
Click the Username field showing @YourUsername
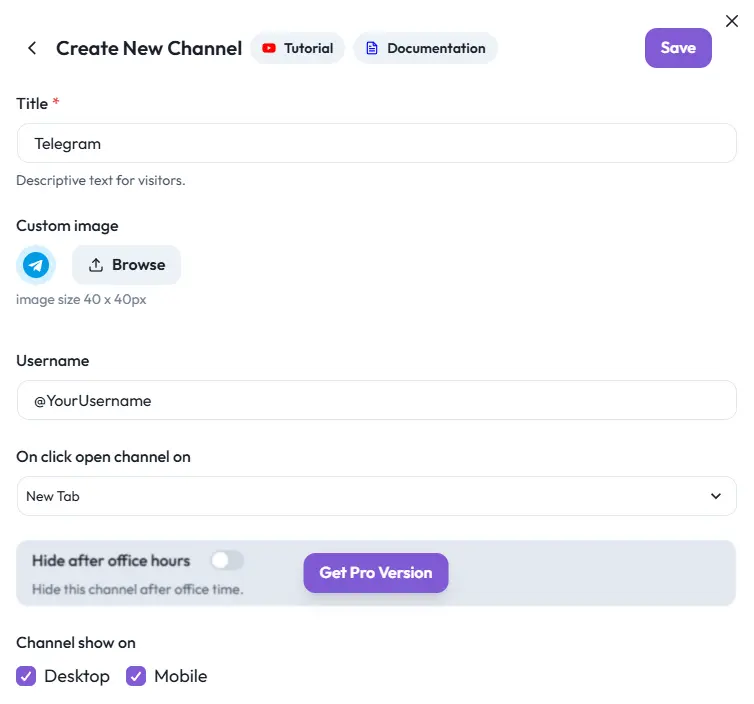click(376, 400)
